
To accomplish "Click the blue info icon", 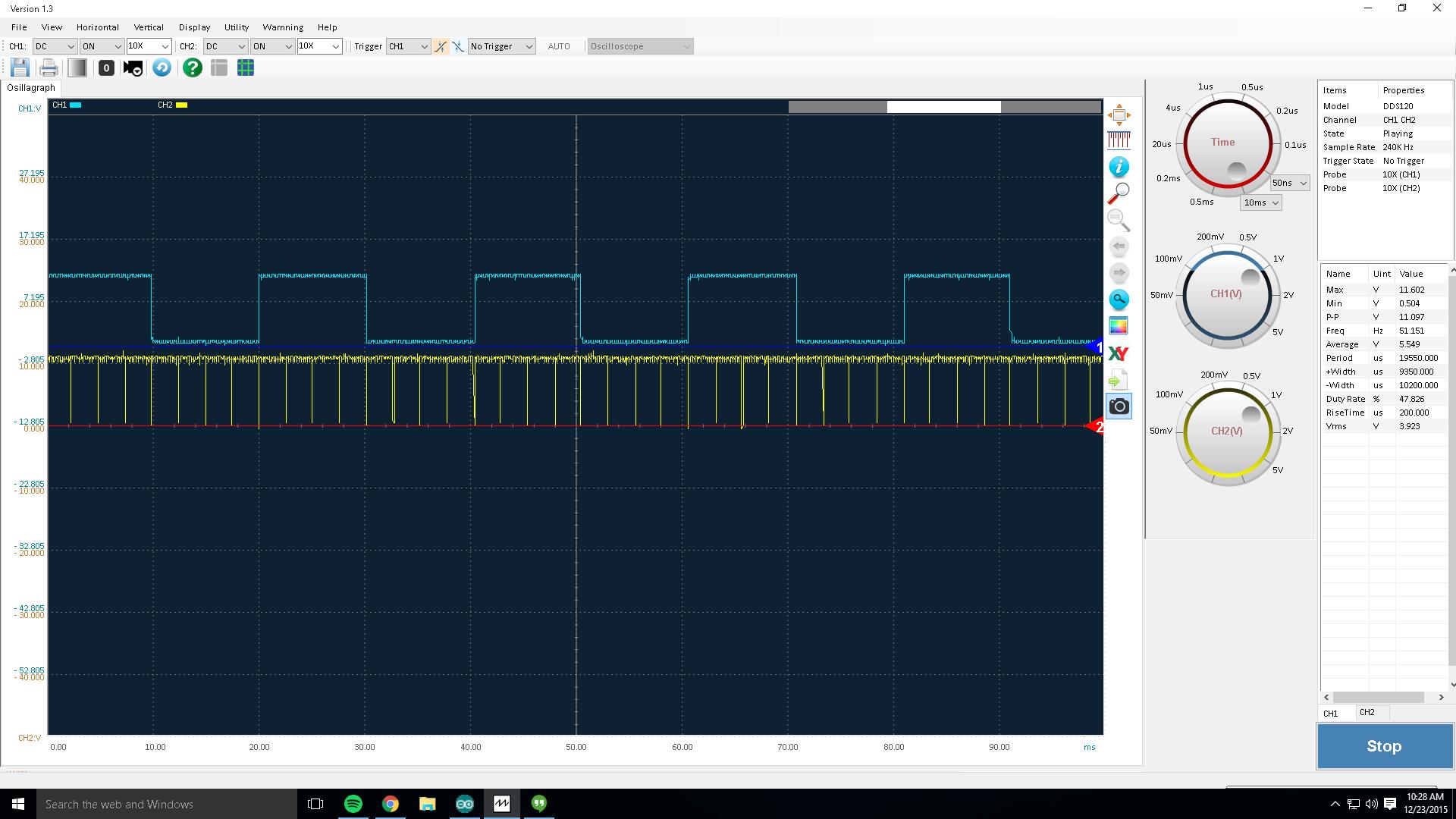I will coord(1119,167).
